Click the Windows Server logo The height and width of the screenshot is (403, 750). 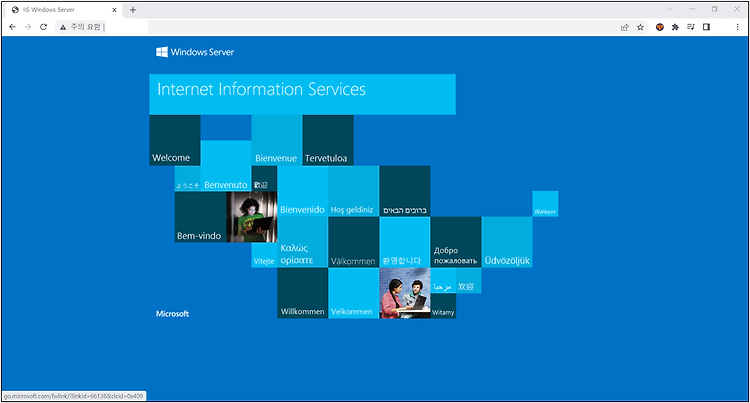click(195, 52)
